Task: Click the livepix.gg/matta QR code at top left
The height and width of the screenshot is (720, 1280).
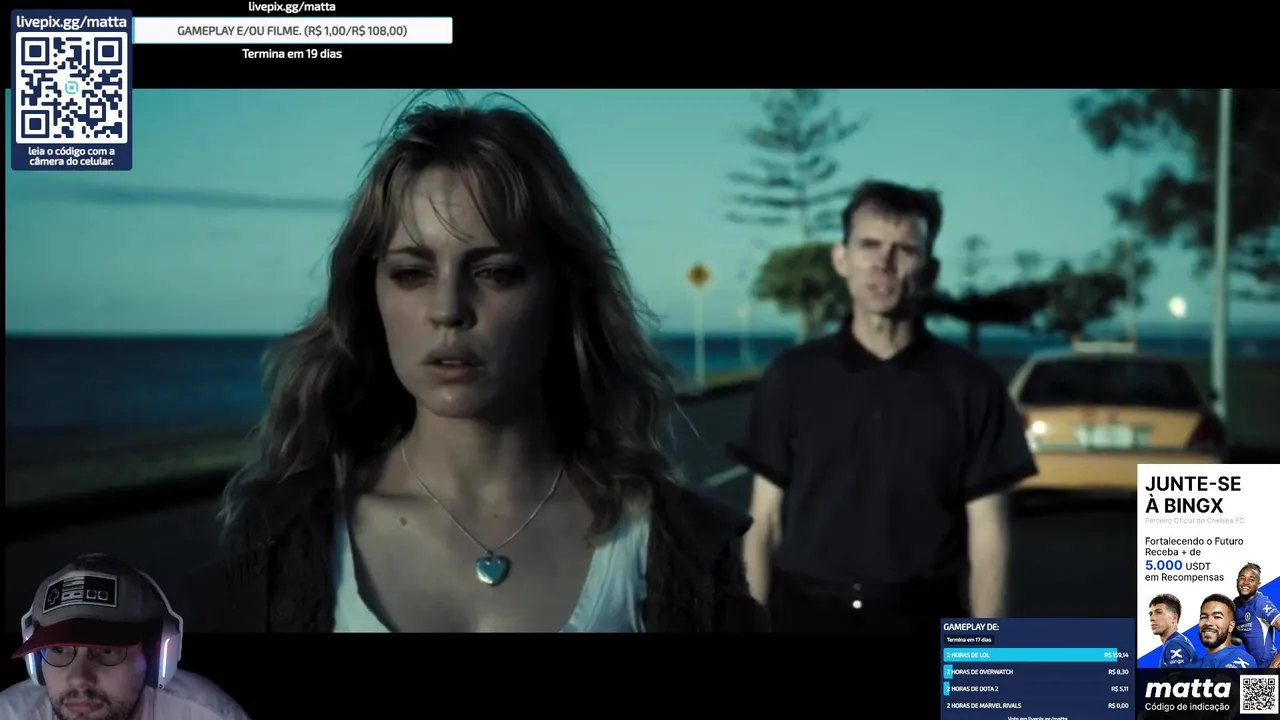Action: pyautogui.click(x=71, y=88)
